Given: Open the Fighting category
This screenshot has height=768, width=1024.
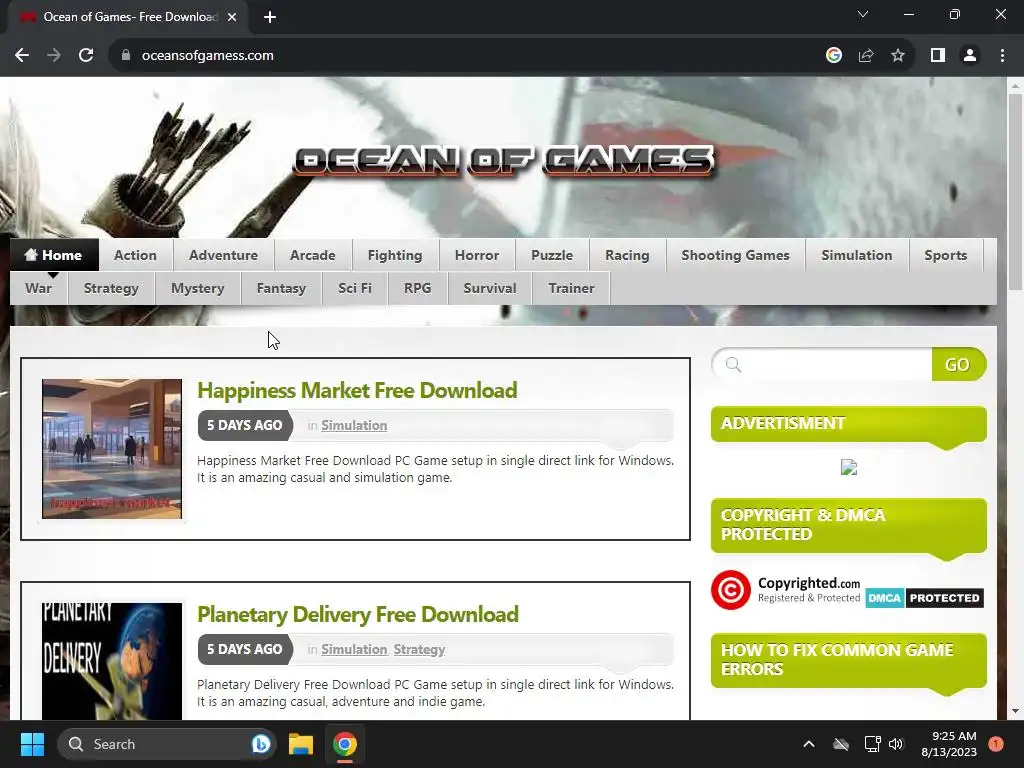Looking at the screenshot, I should (395, 255).
